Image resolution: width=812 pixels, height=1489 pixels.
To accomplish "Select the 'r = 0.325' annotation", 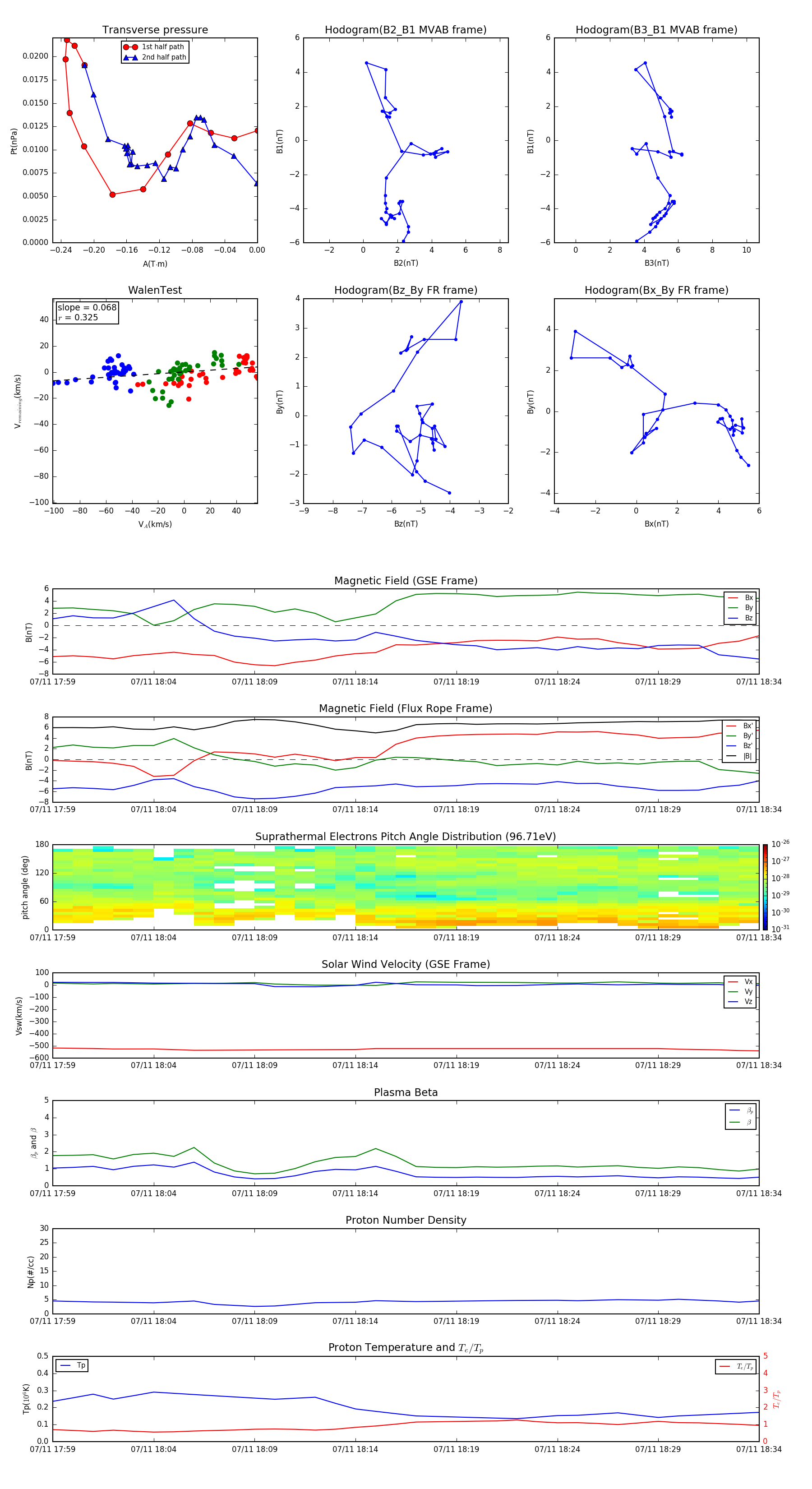I will pyautogui.click(x=78, y=317).
